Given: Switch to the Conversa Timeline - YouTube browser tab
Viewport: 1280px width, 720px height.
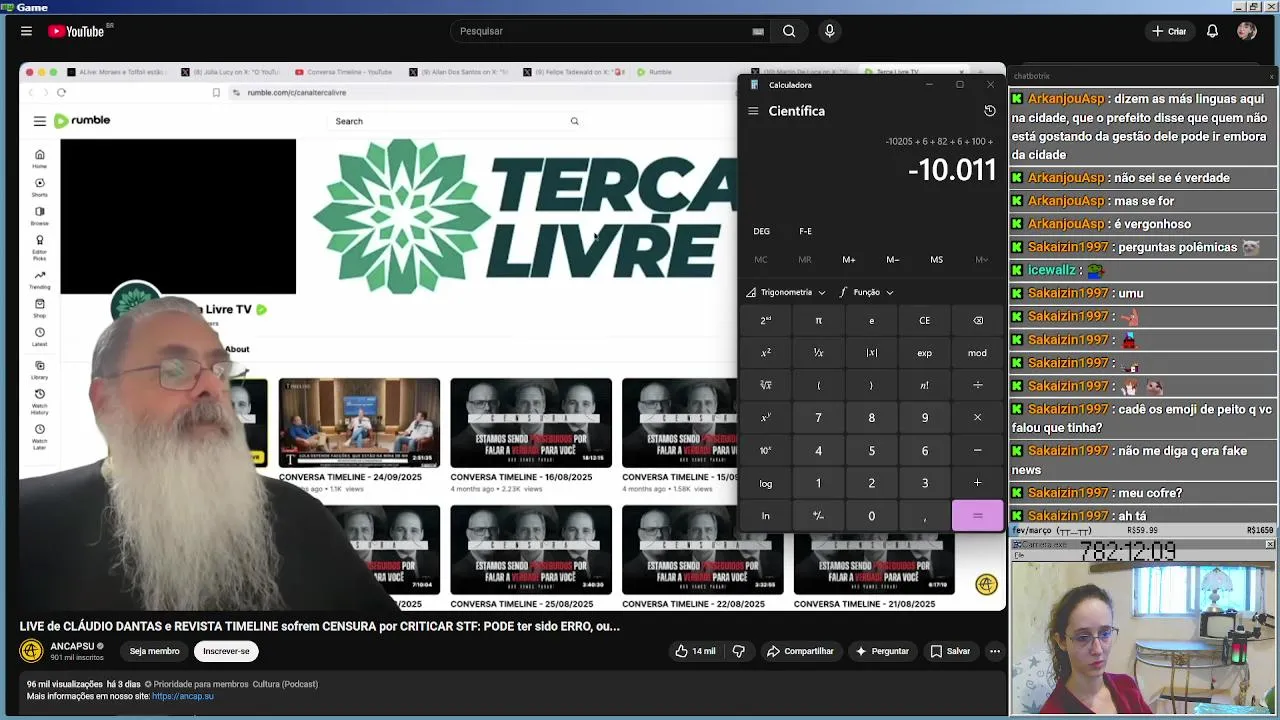Looking at the screenshot, I should pos(343,72).
